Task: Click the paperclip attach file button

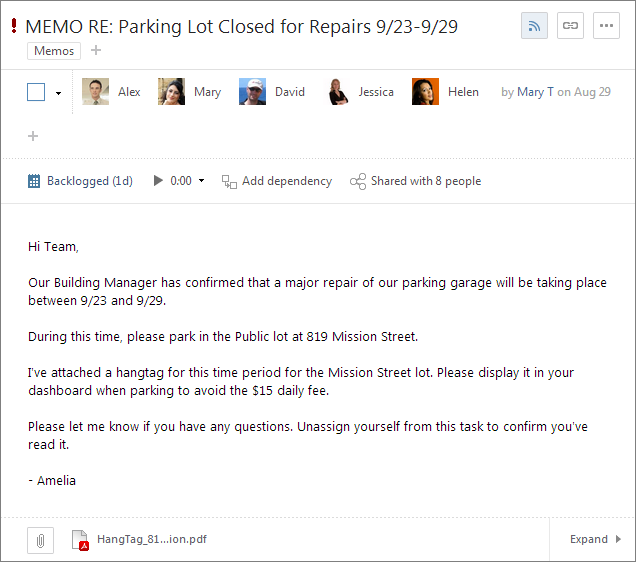Action: click(41, 540)
